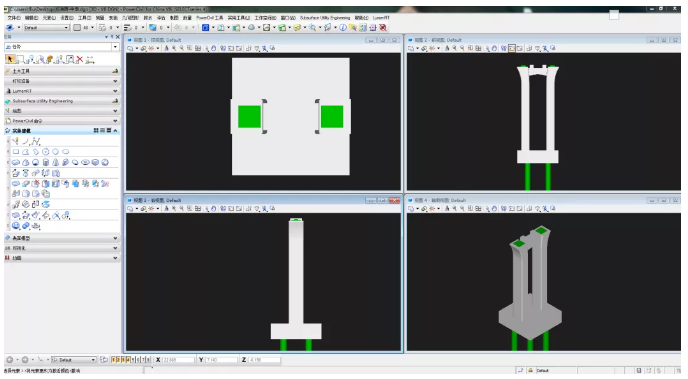The image size is (688, 379).
Task: Open the active level Default dropdown
Action: pyautogui.click(x=46, y=28)
